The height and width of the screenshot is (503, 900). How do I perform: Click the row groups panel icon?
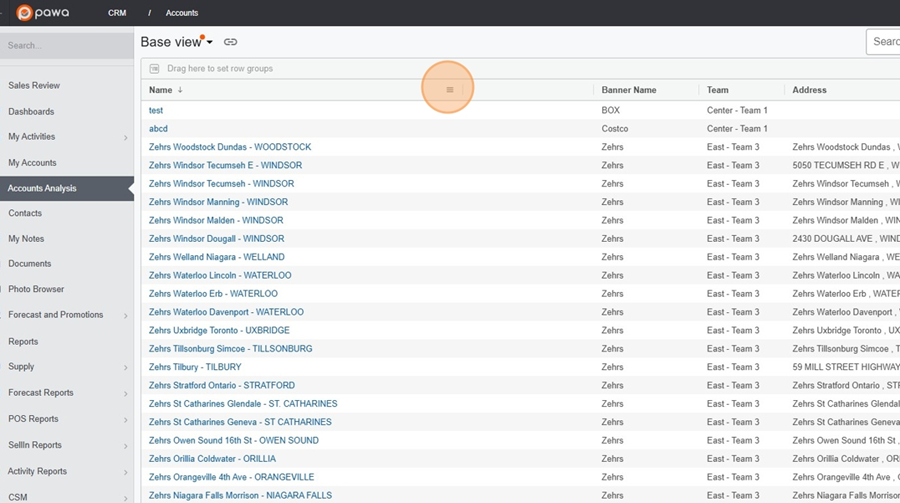pos(154,69)
